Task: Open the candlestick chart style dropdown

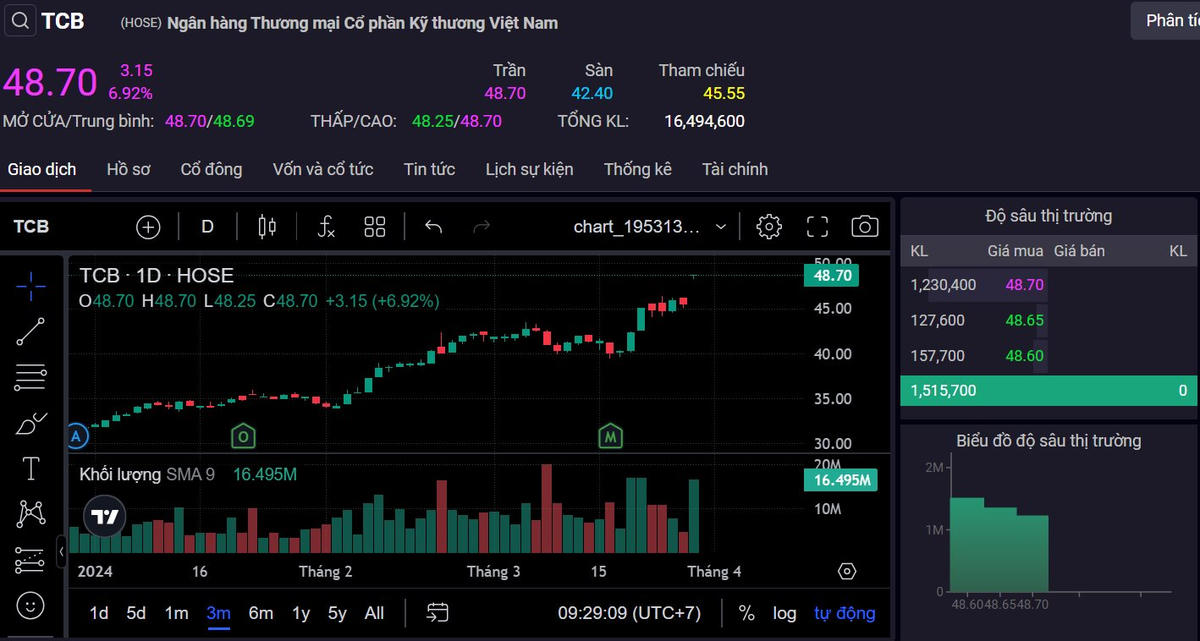Action: (267, 227)
